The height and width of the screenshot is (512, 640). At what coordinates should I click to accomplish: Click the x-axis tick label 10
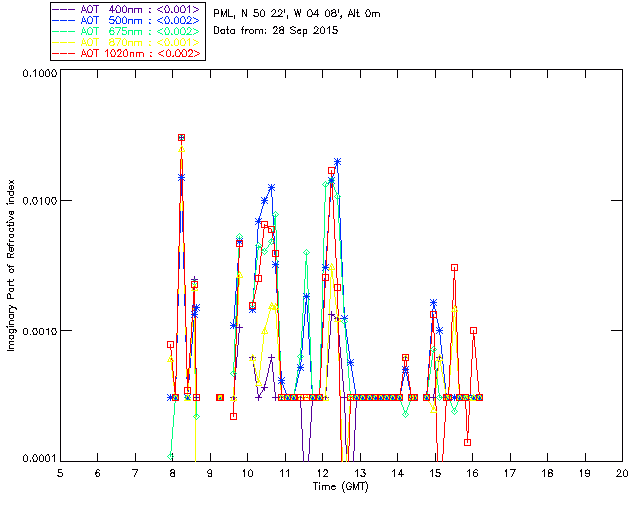click(247, 473)
